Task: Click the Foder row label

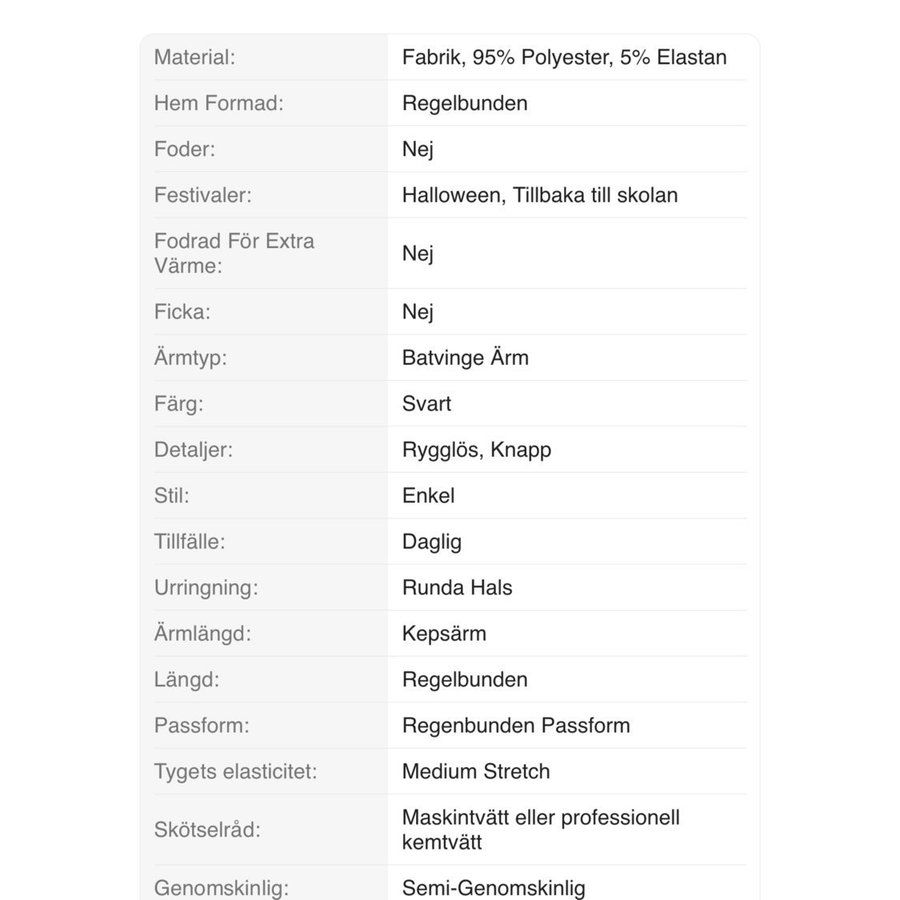Action: (185, 149)
